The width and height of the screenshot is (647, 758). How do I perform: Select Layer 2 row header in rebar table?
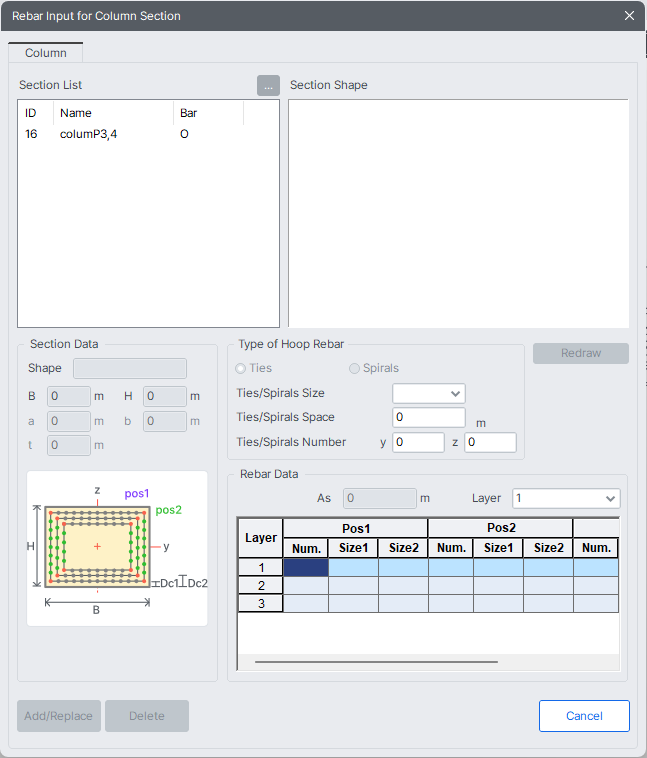(x=261, y=585)
